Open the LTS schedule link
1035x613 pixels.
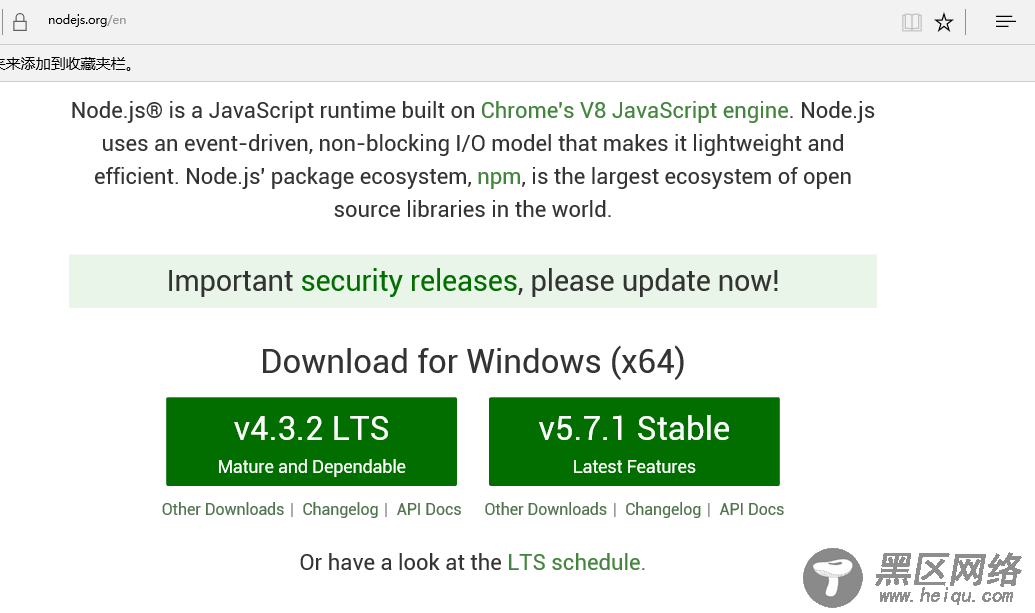574,563
